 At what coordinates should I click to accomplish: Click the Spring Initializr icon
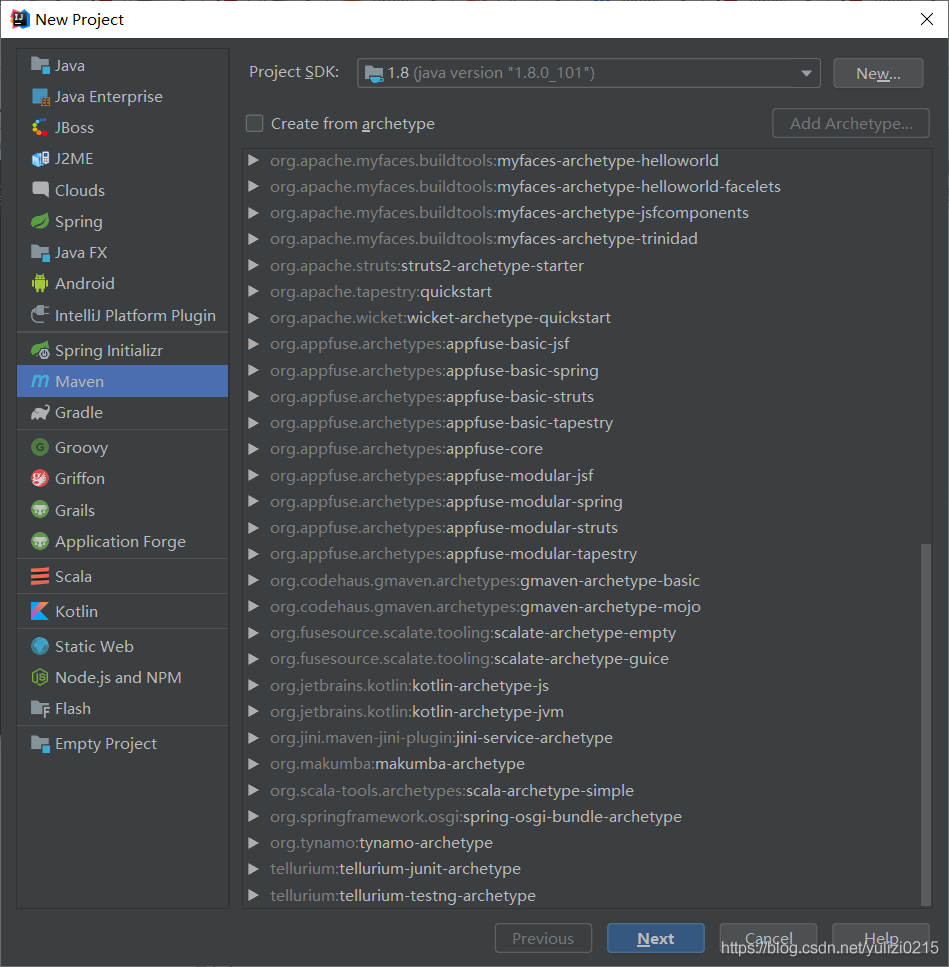tap(41, 350)
